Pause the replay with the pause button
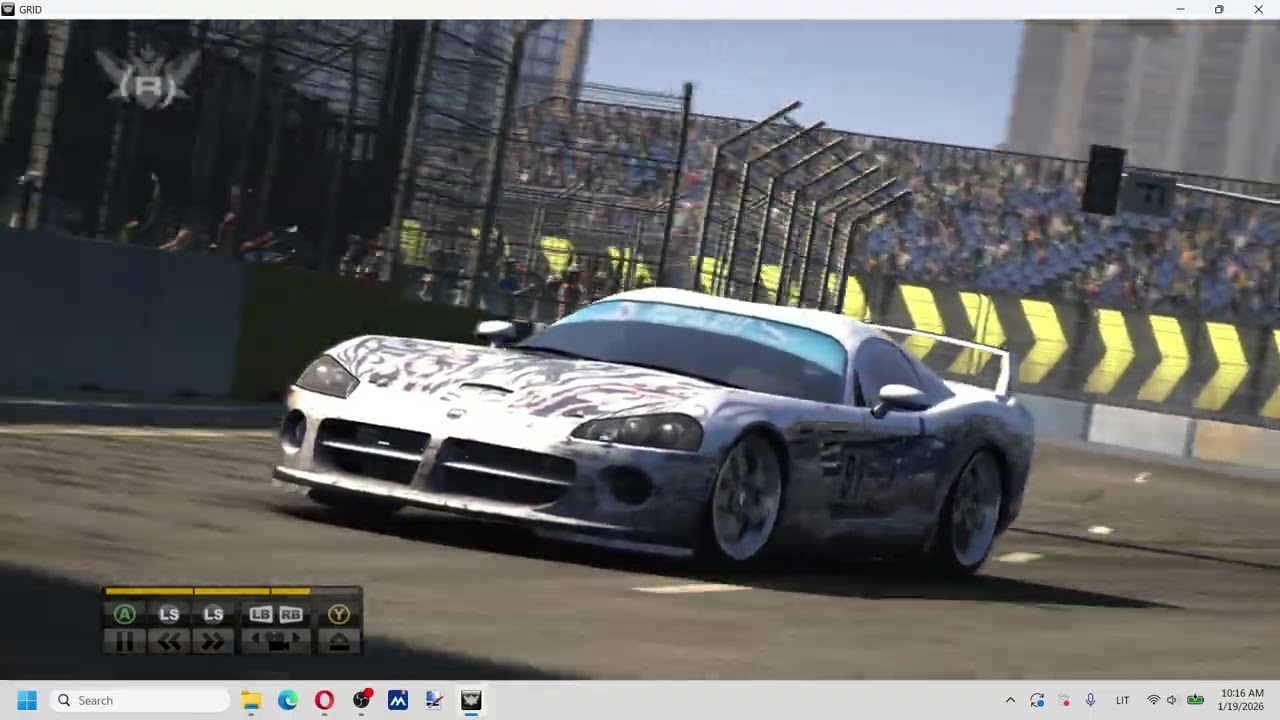Viewport: 1280px width, 720px height. (125, 642)
